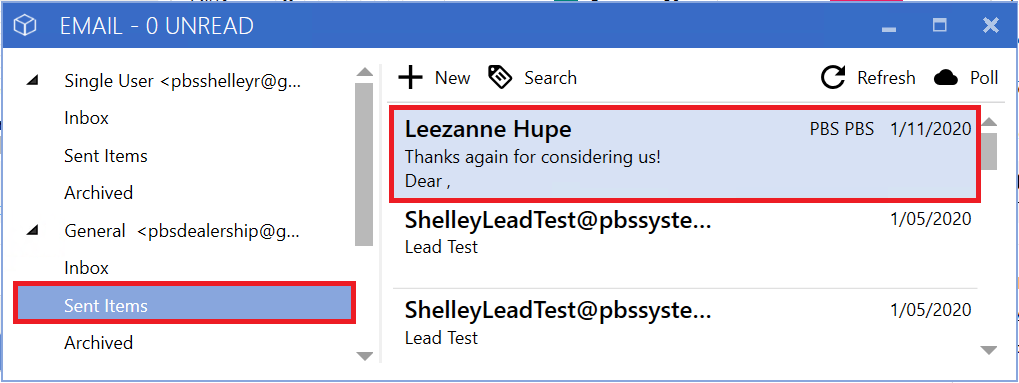This screenshot has height=383, width=1019.
Task: Collapse the Single User account tree
Action: coord(32,81)
